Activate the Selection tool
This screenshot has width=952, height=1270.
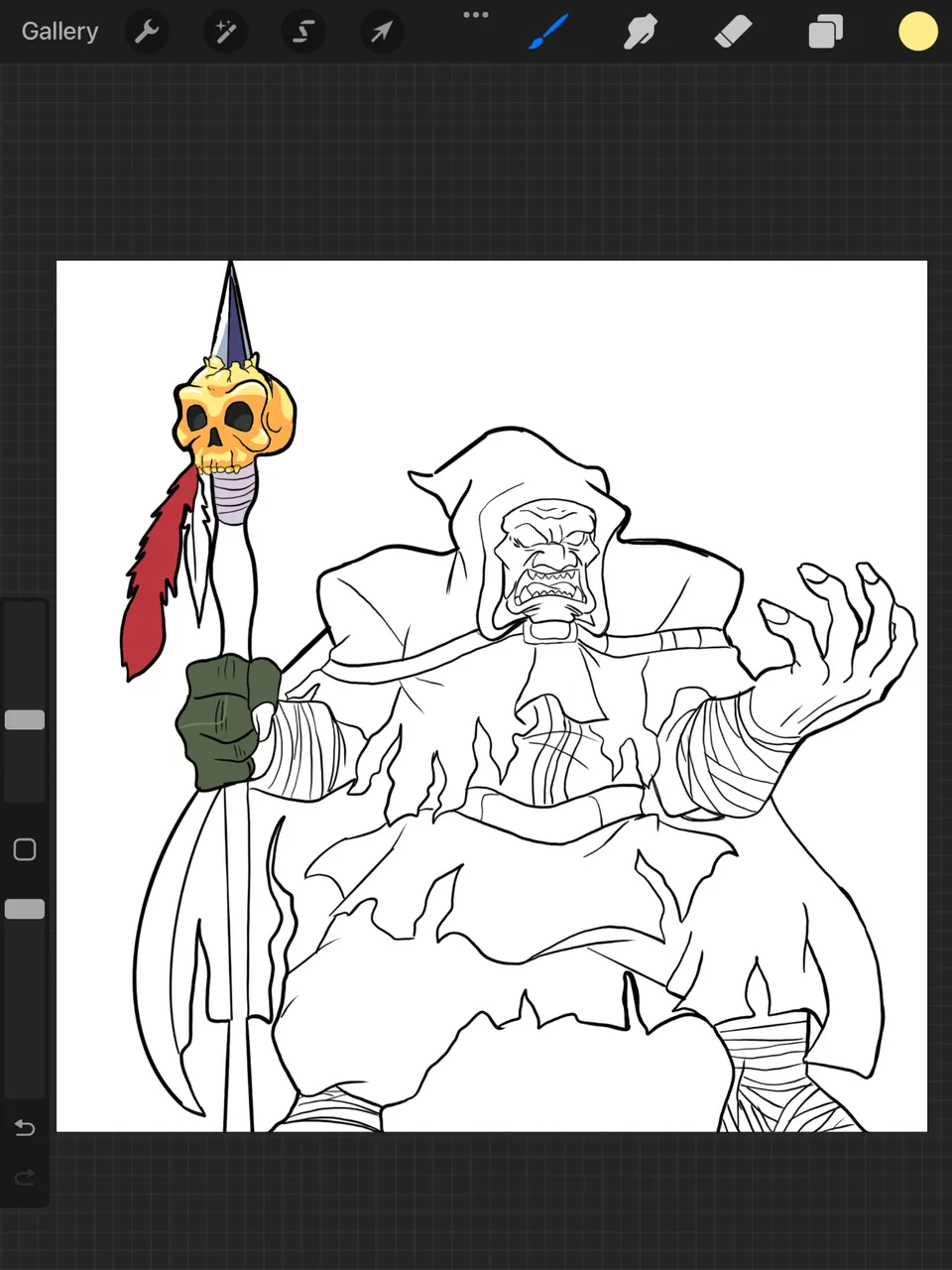point(303,32)
